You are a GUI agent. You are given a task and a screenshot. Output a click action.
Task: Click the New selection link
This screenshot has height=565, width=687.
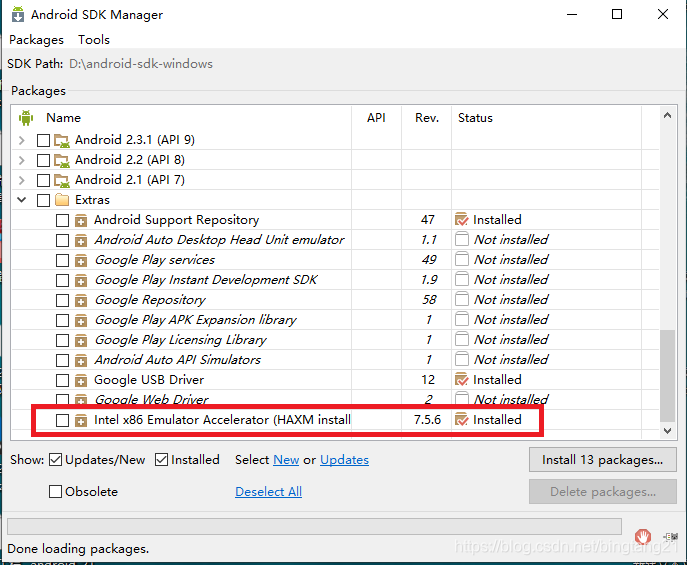[286, 460]
